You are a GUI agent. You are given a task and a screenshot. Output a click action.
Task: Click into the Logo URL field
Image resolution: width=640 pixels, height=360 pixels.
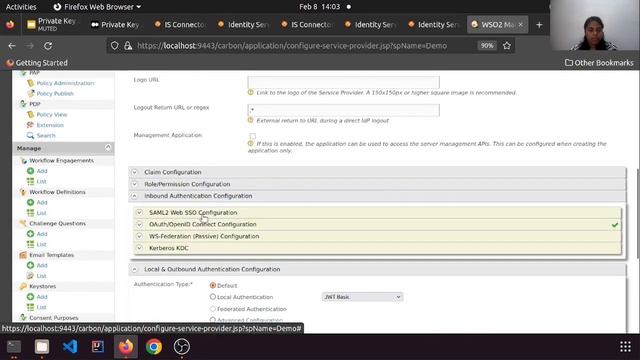click(343, 82)
